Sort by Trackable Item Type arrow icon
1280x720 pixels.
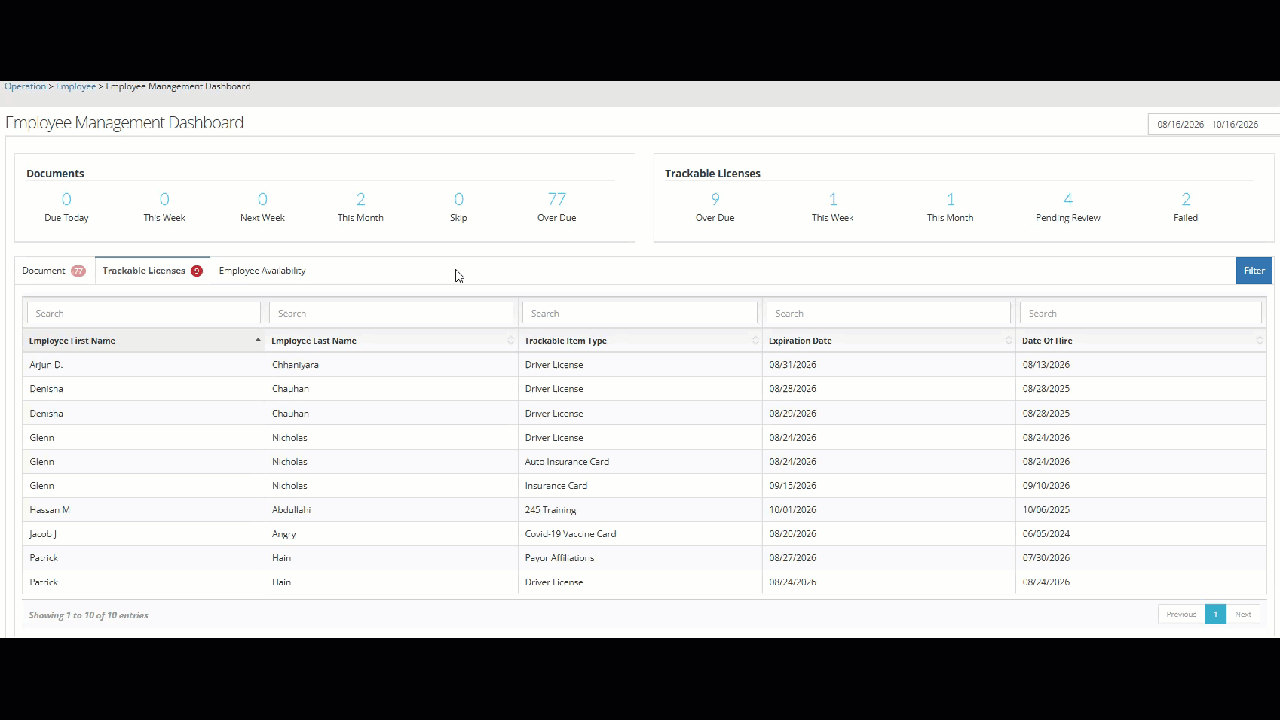point(755,341)
